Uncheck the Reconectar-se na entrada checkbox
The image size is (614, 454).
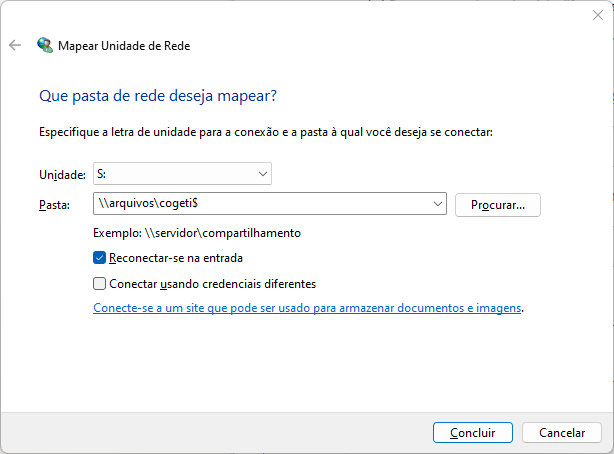(100, 258)
